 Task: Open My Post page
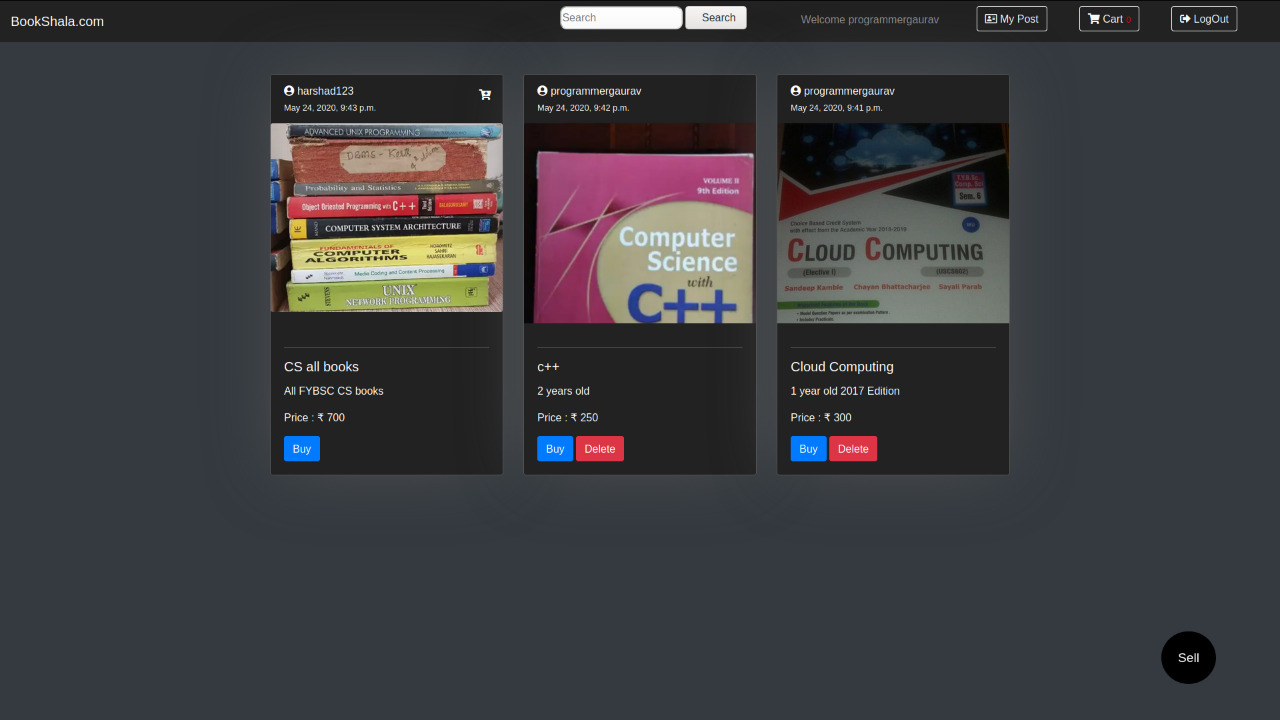click(1011, 19)
